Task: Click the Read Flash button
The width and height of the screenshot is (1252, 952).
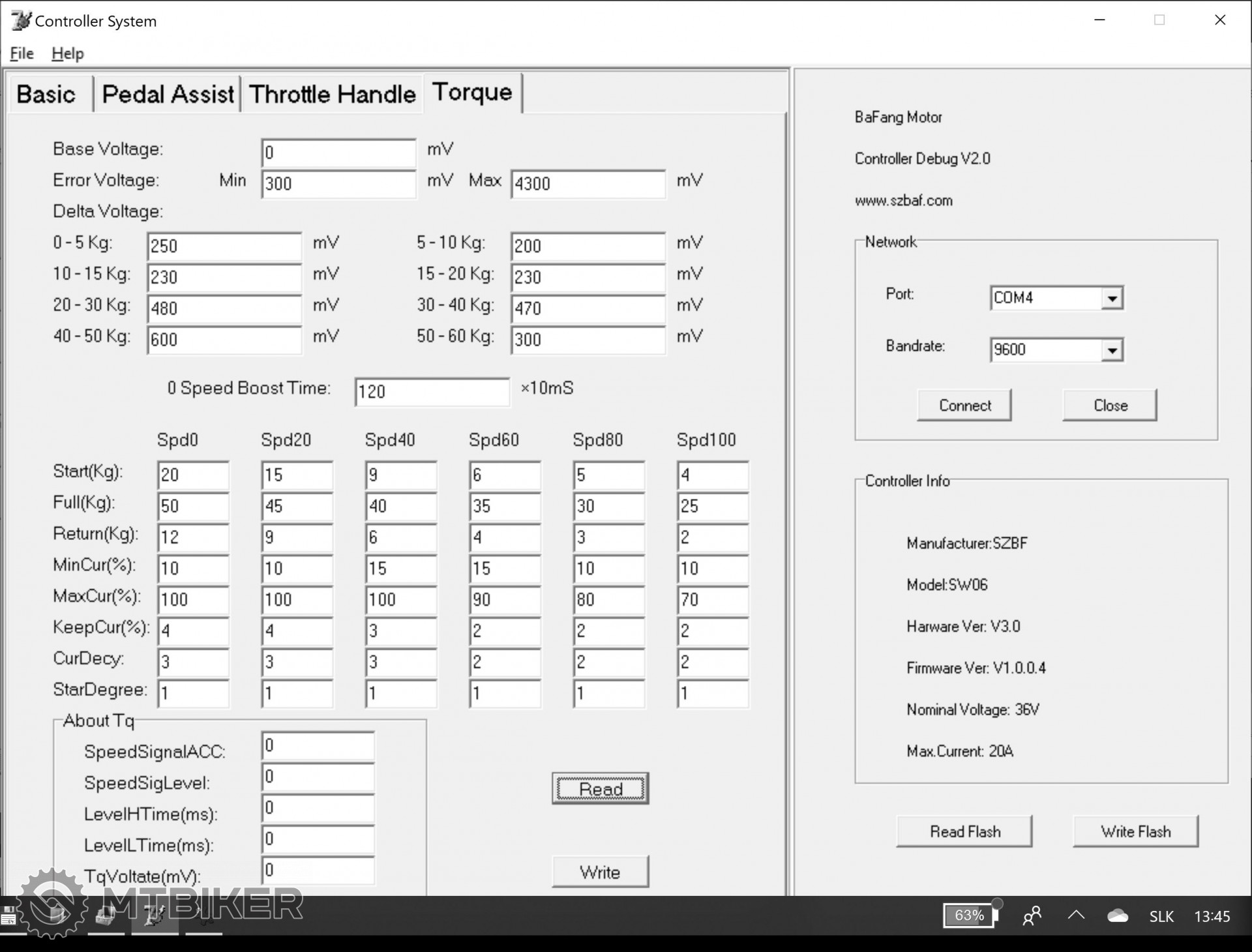Action: 964,831
